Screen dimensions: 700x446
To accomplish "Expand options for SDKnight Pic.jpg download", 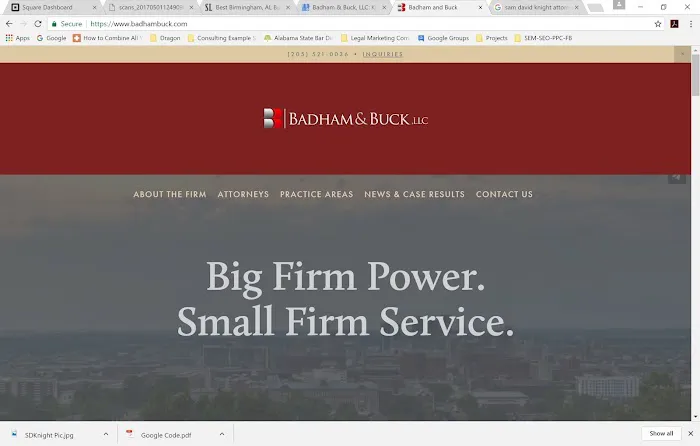I will coord(106,434).
